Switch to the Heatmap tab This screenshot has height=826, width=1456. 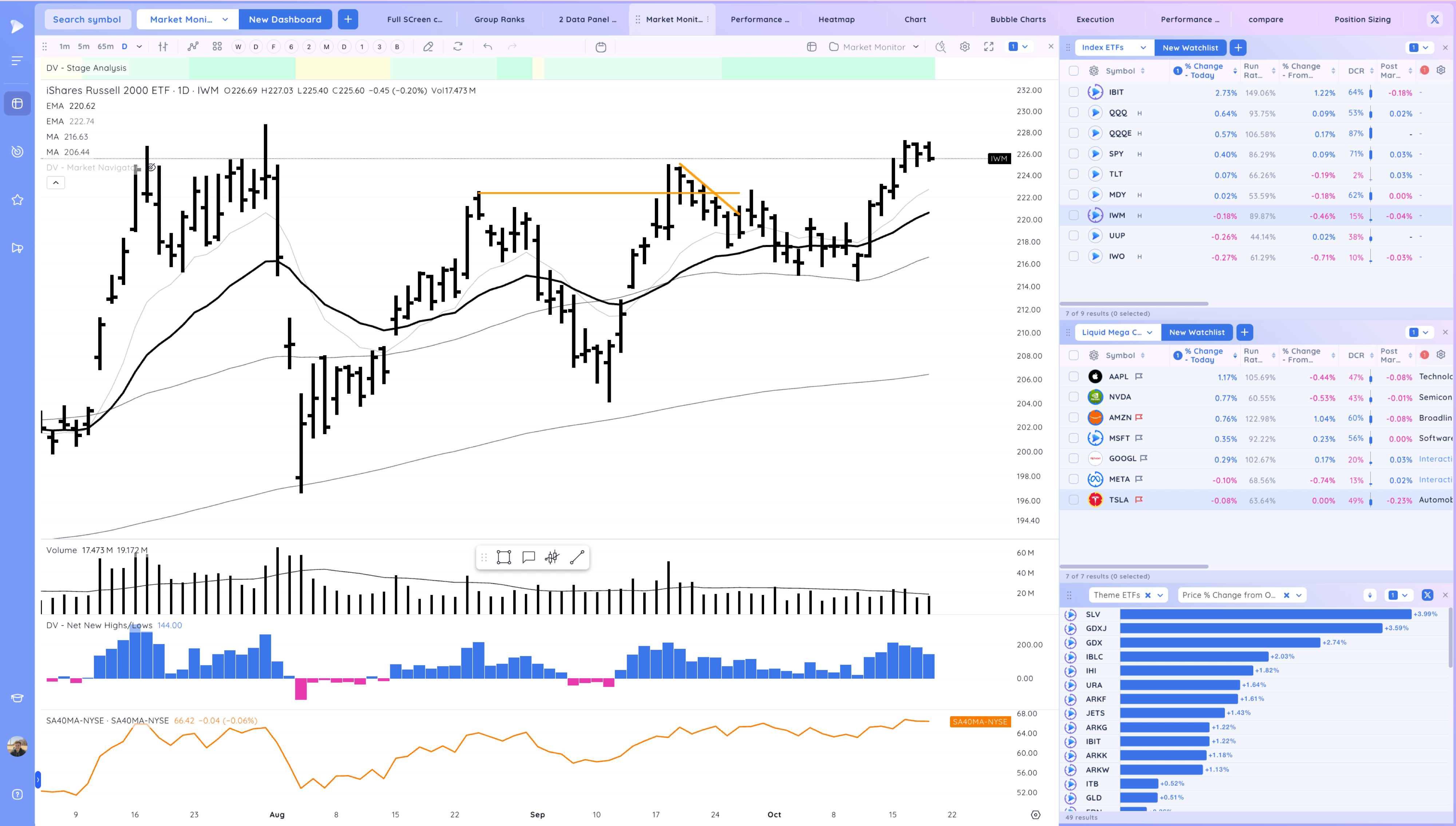(836, 19)
